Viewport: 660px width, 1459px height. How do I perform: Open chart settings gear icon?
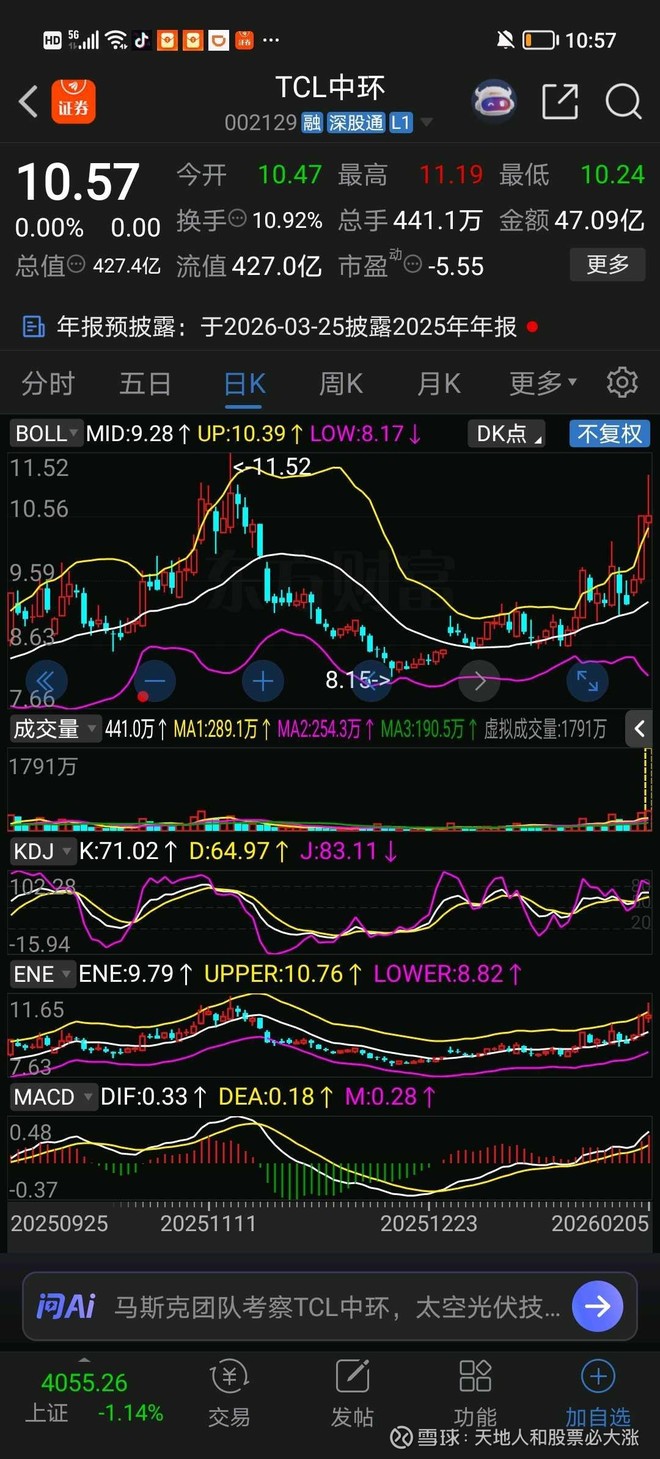[622, 382]
